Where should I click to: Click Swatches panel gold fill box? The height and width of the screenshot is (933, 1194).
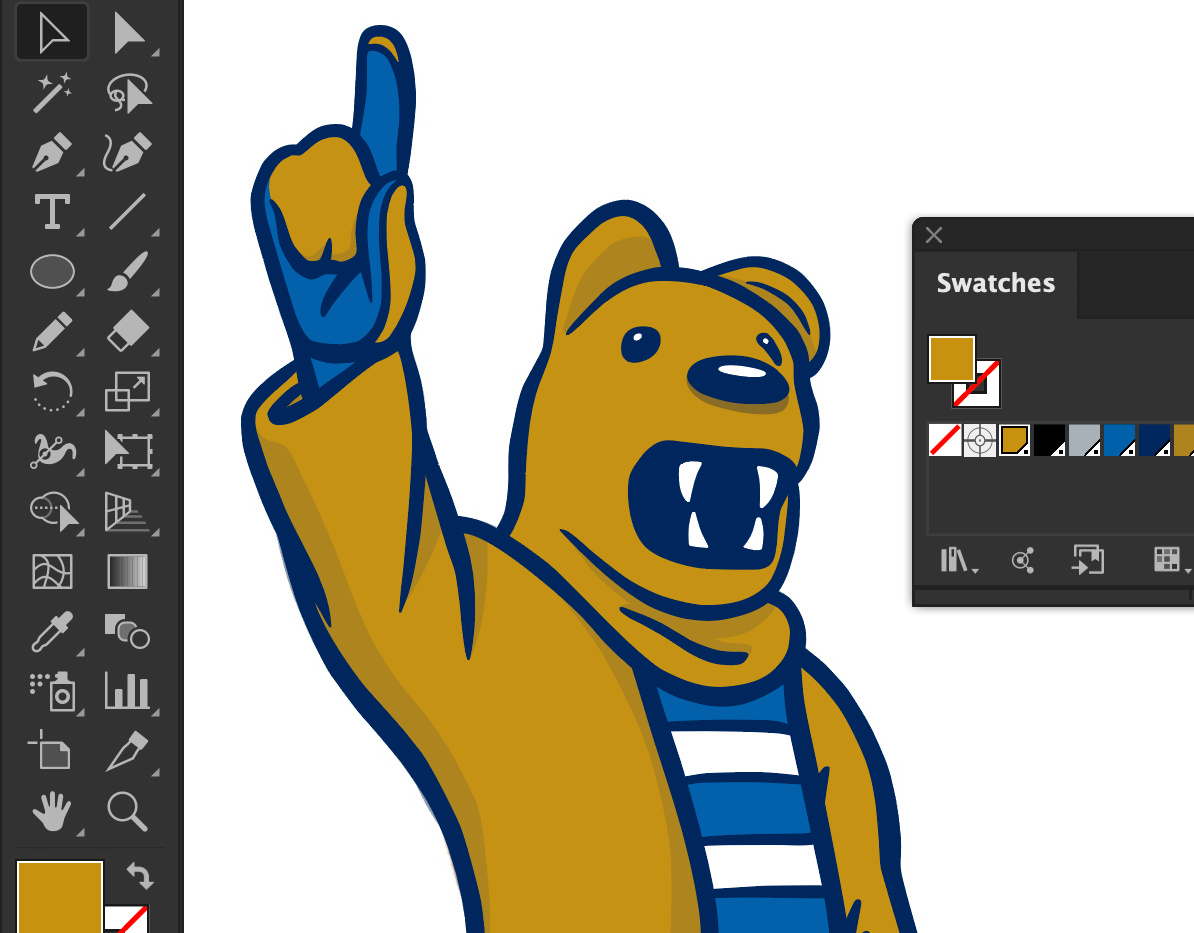tap(952, 359)
